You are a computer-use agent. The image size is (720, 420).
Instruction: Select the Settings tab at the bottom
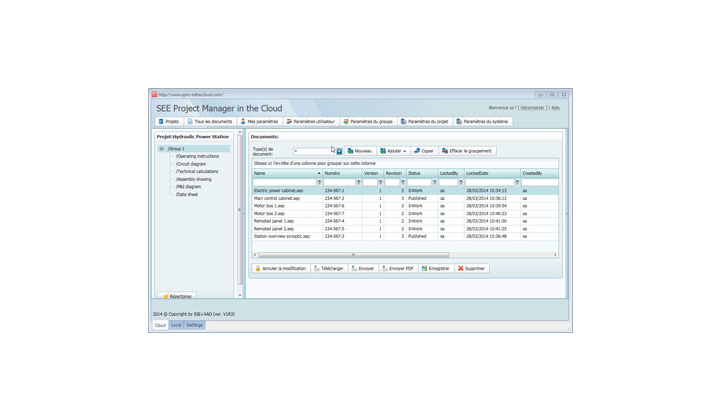[x=194, y=325]
